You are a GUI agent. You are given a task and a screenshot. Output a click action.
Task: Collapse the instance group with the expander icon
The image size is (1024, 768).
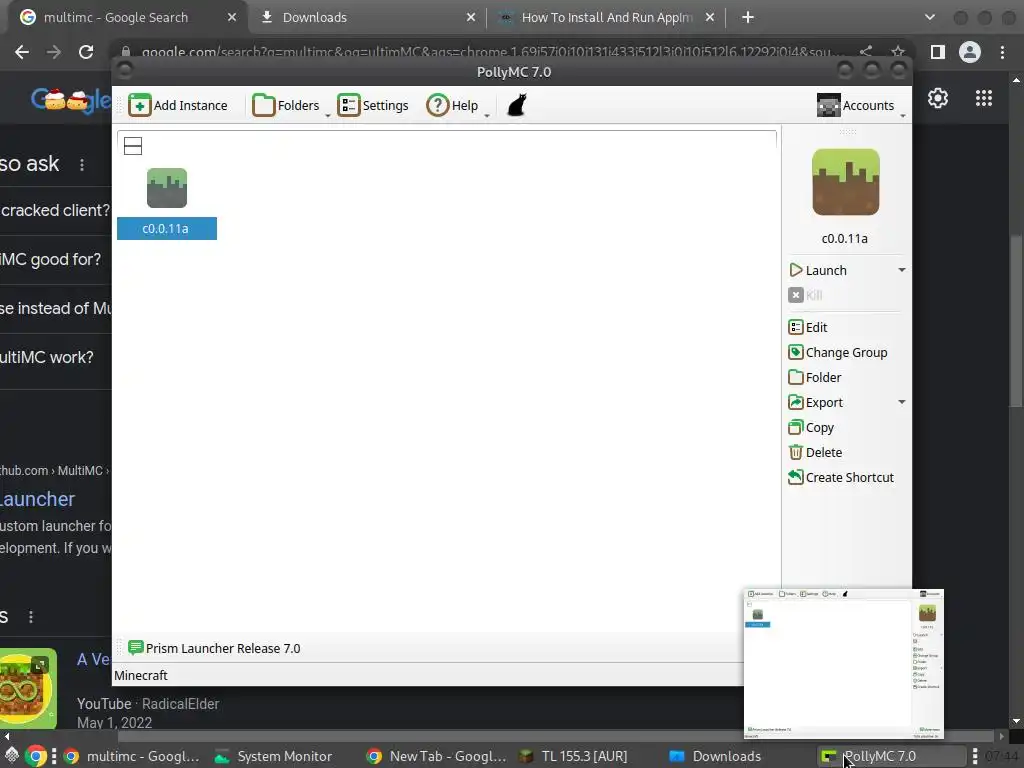coord(133,146)
